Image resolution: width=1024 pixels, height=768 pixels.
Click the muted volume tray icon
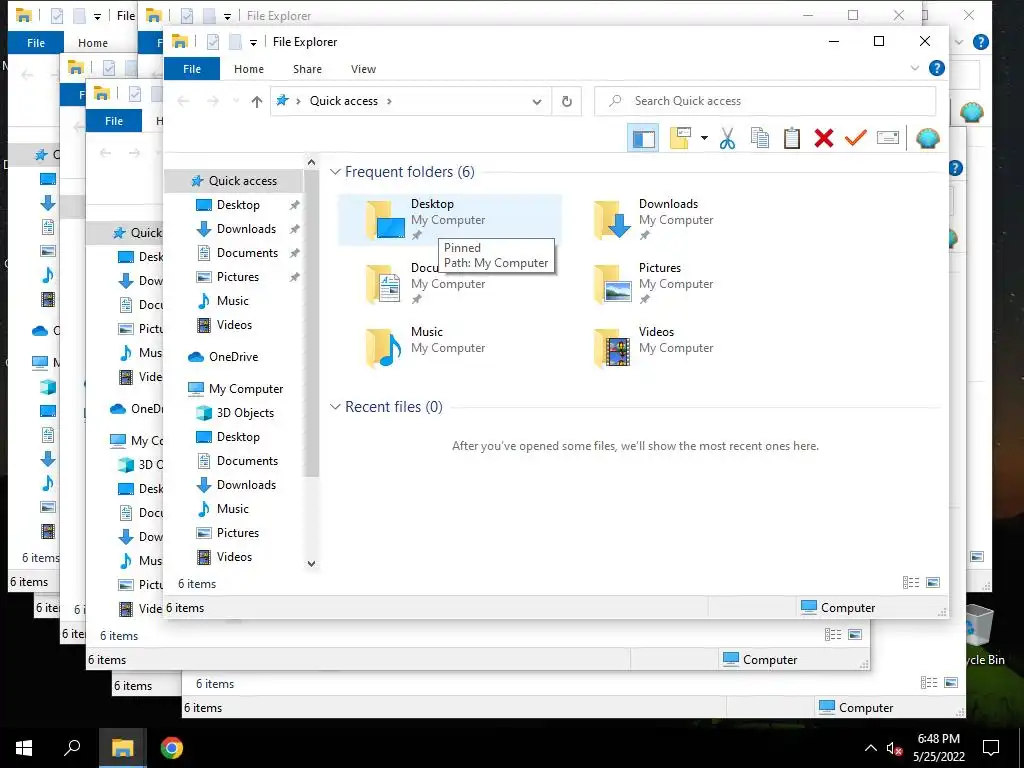(x=894, y=748)
